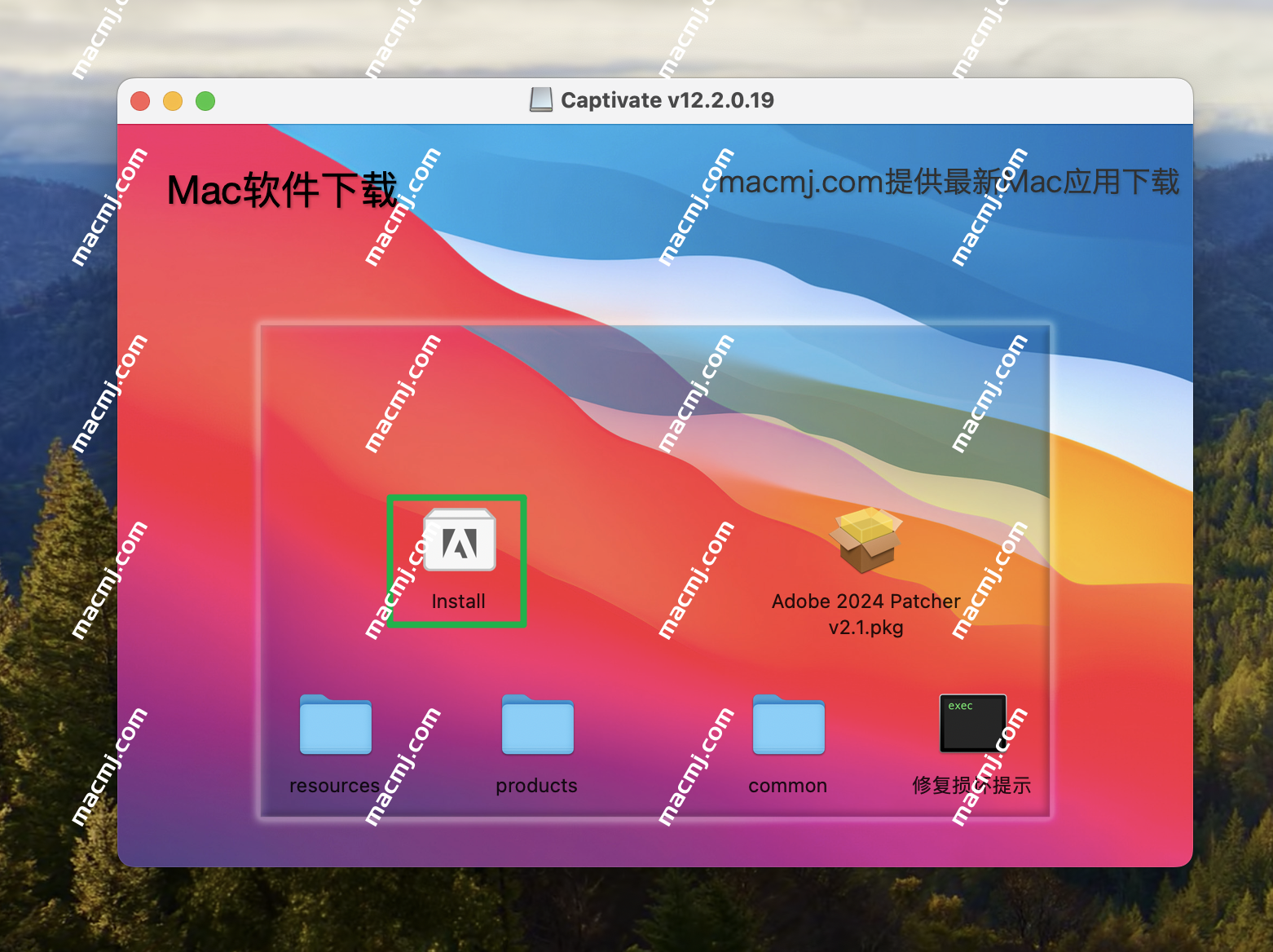This screenshot has height=952, width=1273.
Task: Select the black exec script file icon
Action: 972,723
